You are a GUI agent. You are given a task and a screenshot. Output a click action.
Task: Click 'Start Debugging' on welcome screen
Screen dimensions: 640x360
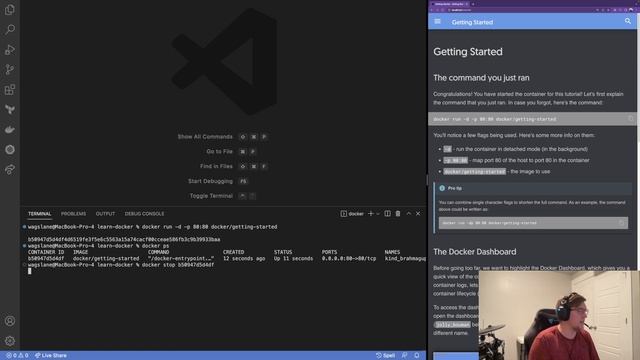pyautogui.click(x=210, y=181)
